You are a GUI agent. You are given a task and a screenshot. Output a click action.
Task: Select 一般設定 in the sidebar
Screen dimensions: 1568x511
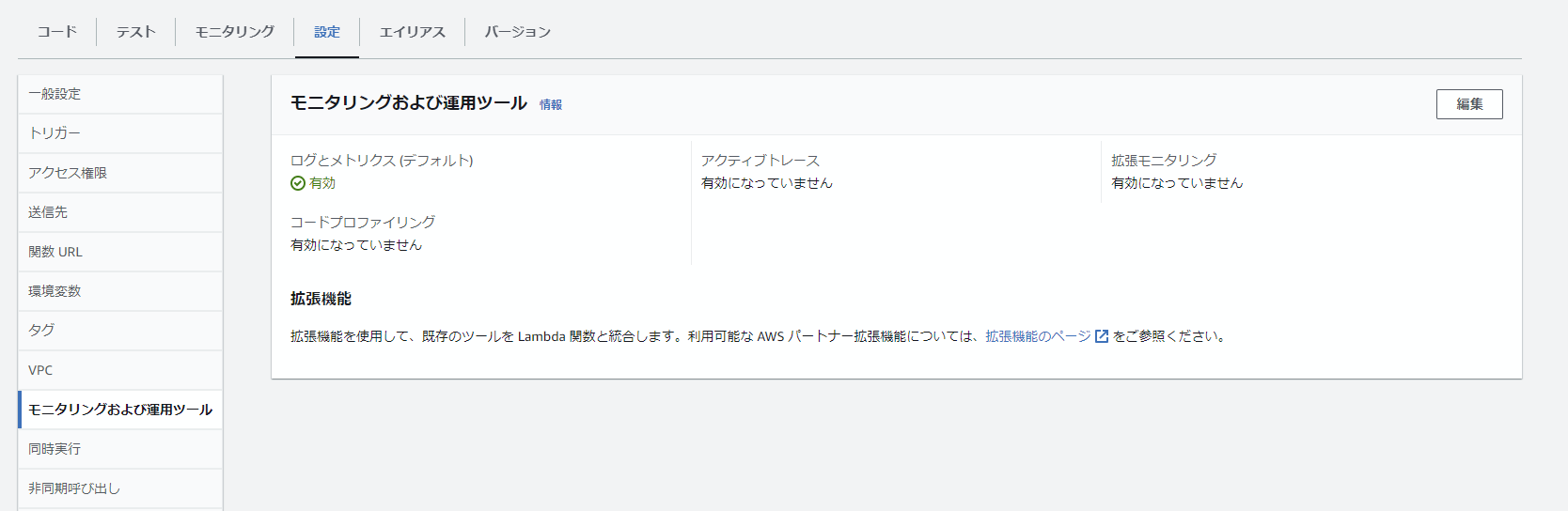[x=120, y=94]
